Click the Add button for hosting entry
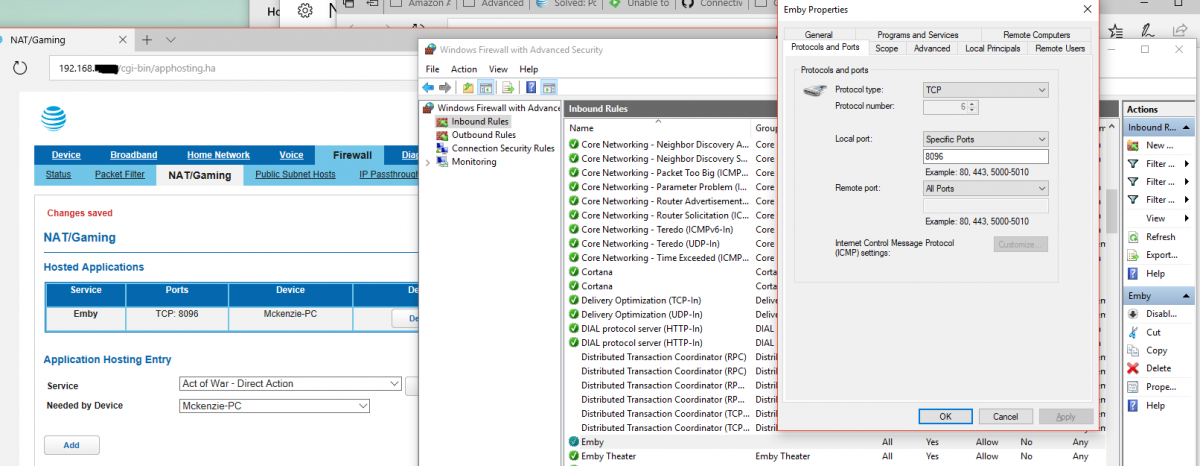This screenshot has width=1200, height=466. coord(71,445)
